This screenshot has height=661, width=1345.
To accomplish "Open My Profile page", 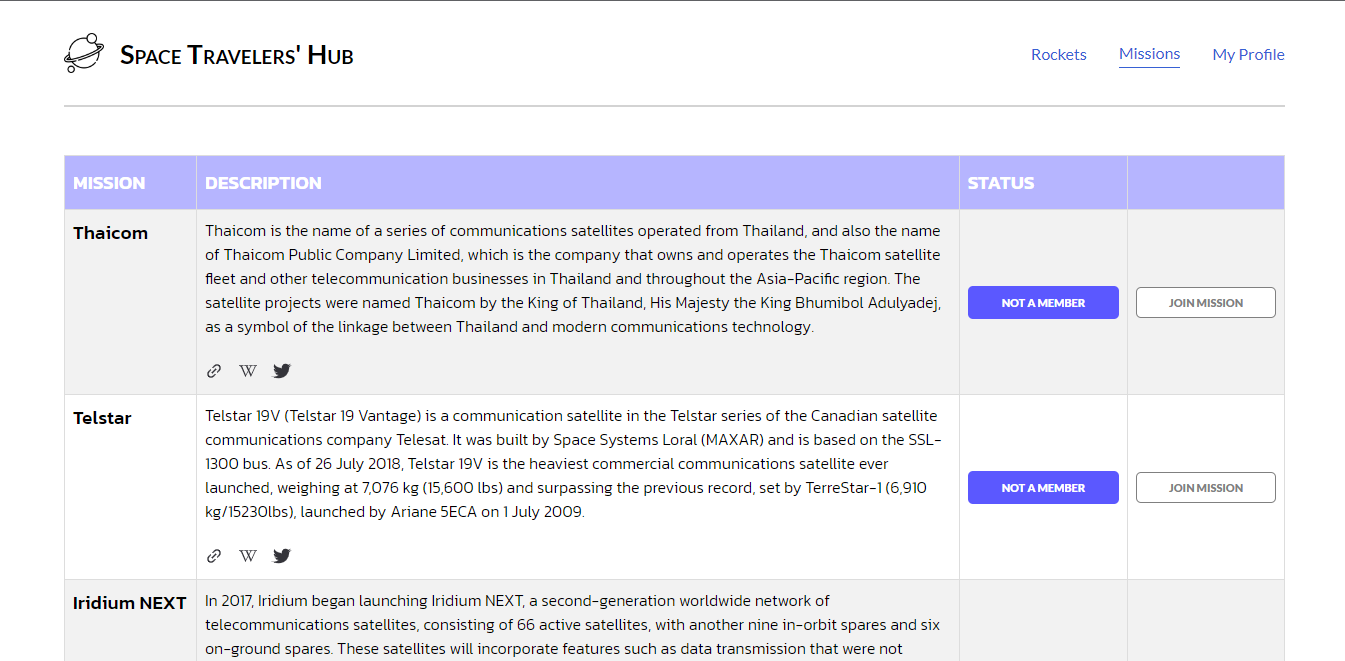I will (x=1248, y=54).
